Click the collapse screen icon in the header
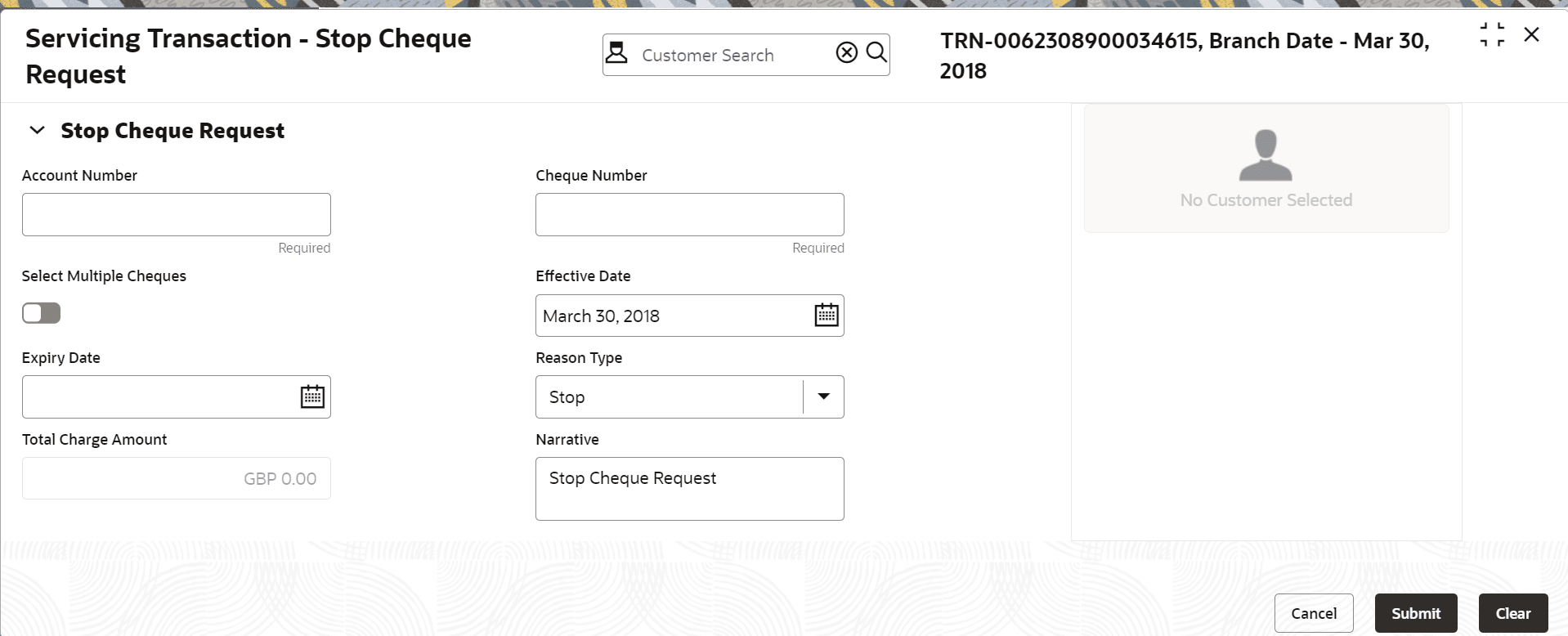Screen dimensions: 1568x636 click(1492, 34)
